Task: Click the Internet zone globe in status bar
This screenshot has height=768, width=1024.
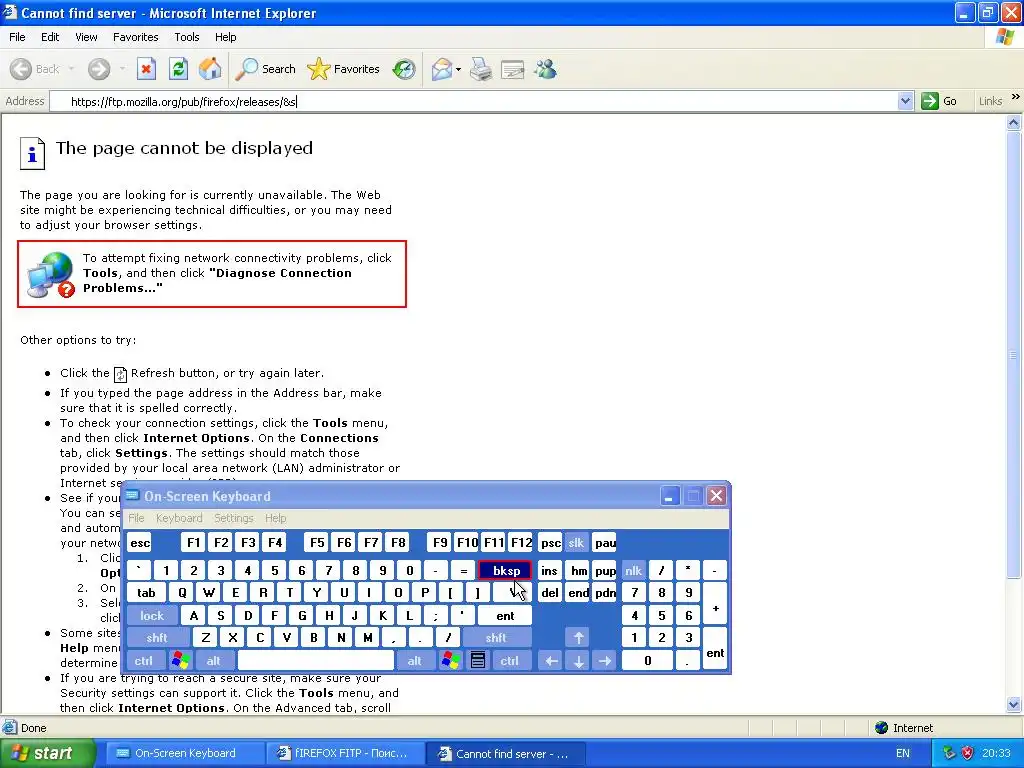Action: point(882,728)
